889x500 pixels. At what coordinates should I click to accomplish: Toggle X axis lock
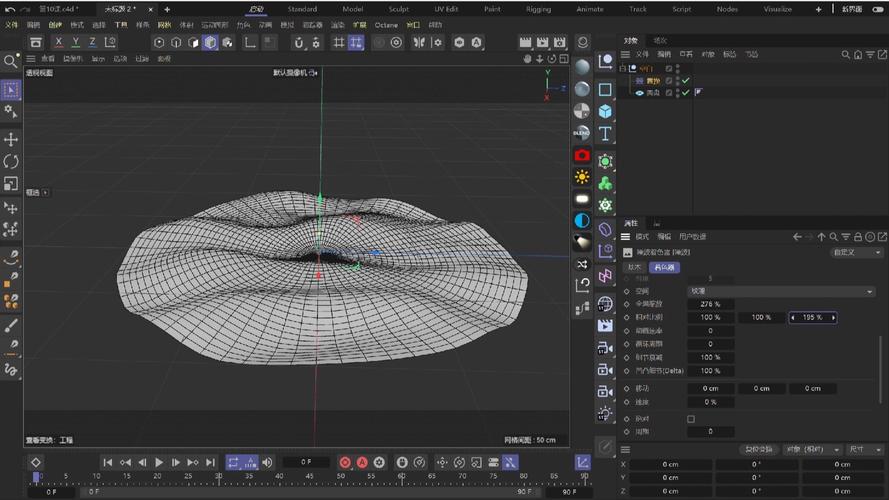(x=58, y=43)
